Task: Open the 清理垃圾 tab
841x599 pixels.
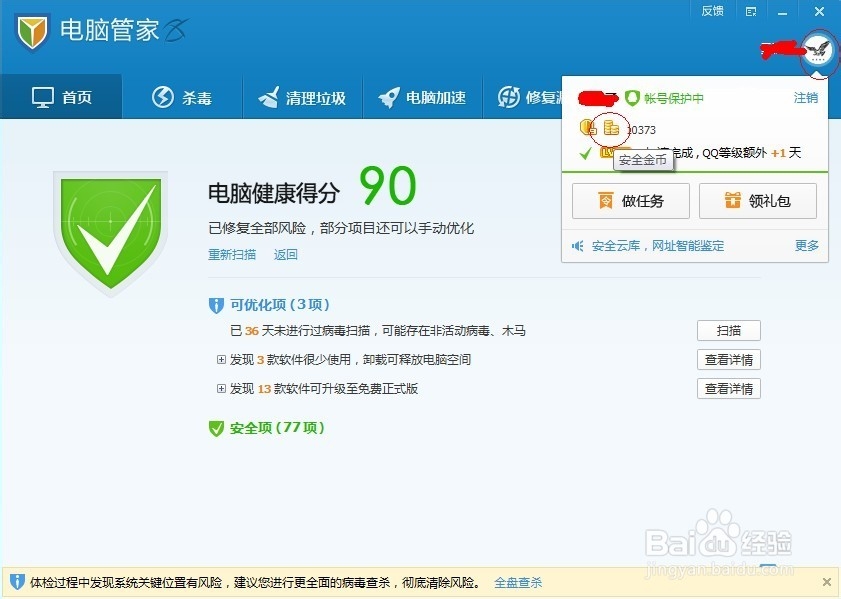Action: tap(303, 98)
